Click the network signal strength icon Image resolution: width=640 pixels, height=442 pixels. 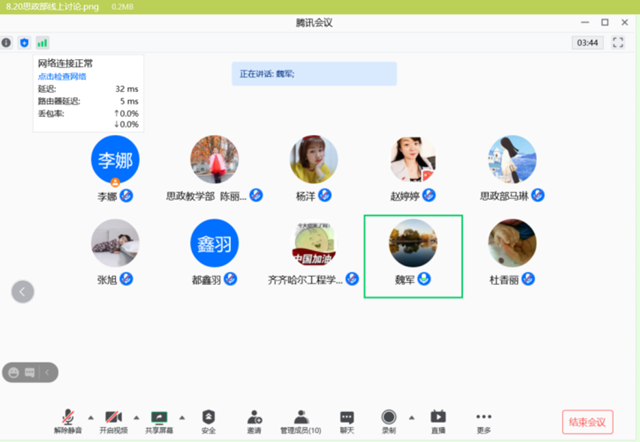(42, 43)
